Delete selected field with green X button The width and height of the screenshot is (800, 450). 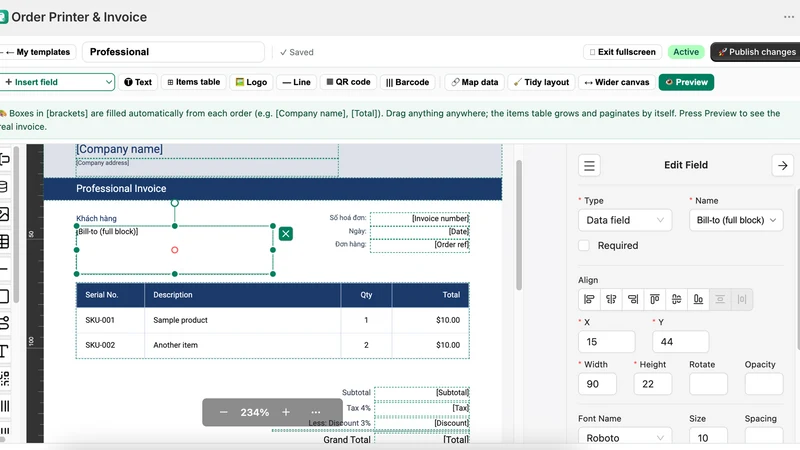[x=286, y=234]
